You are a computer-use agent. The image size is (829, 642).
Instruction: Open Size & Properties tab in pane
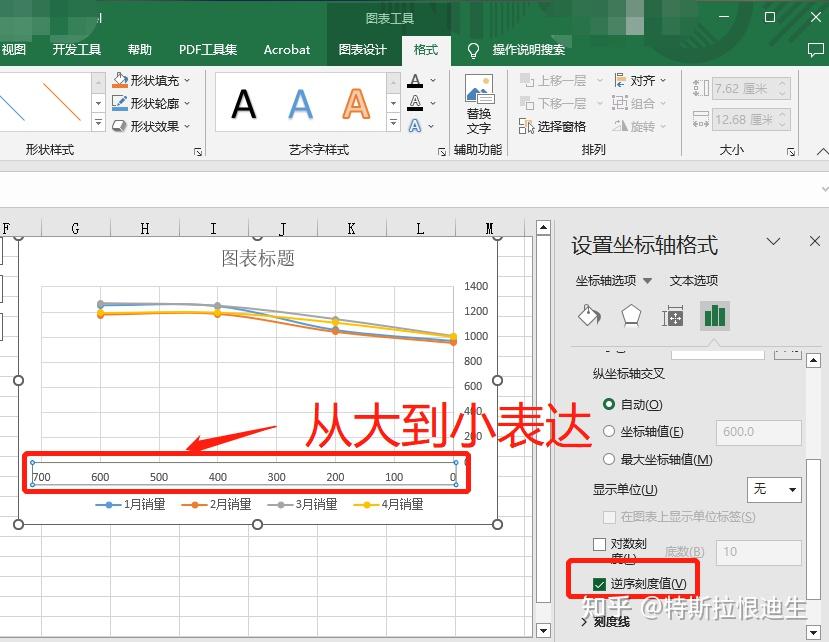673,316
